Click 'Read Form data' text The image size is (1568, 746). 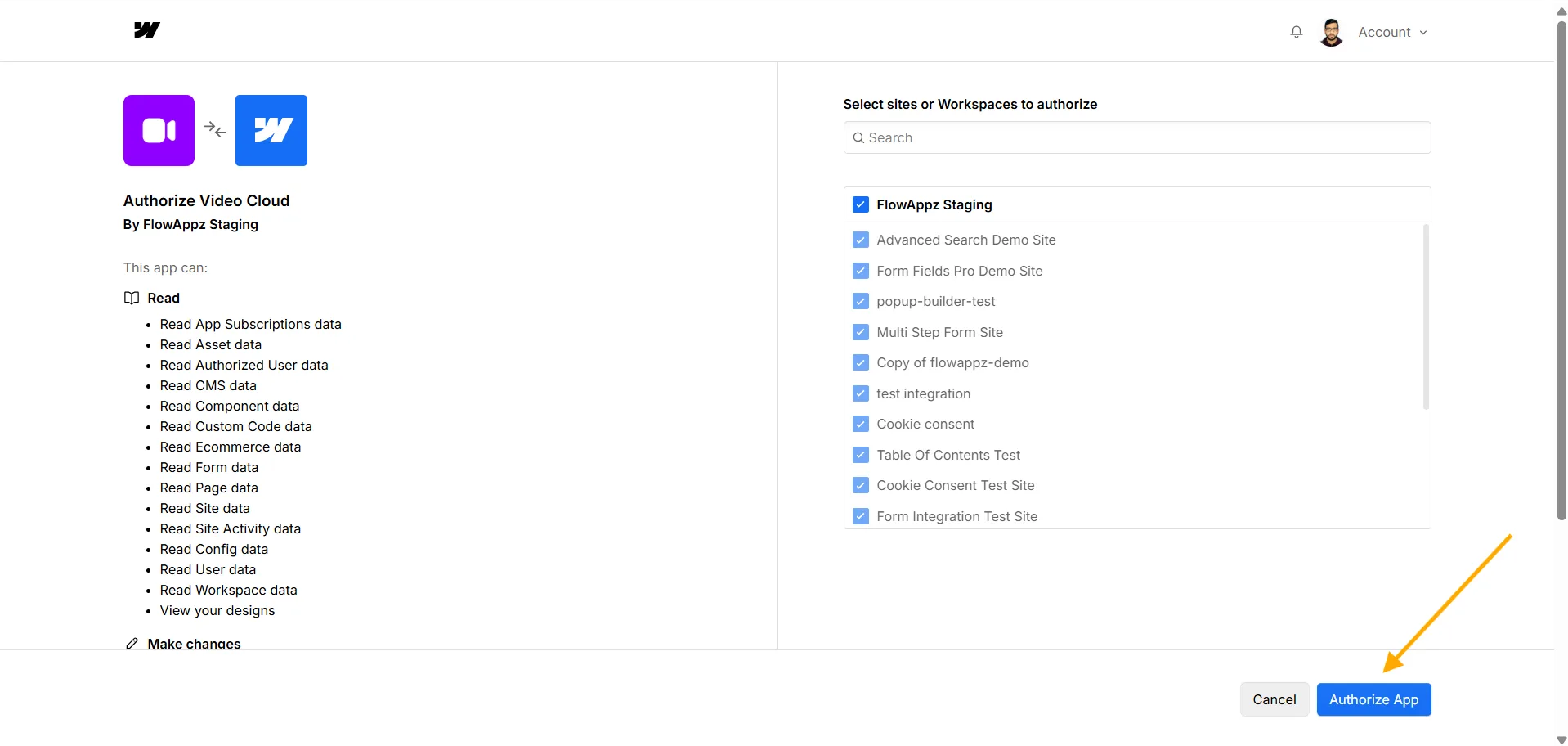(209, 467)
